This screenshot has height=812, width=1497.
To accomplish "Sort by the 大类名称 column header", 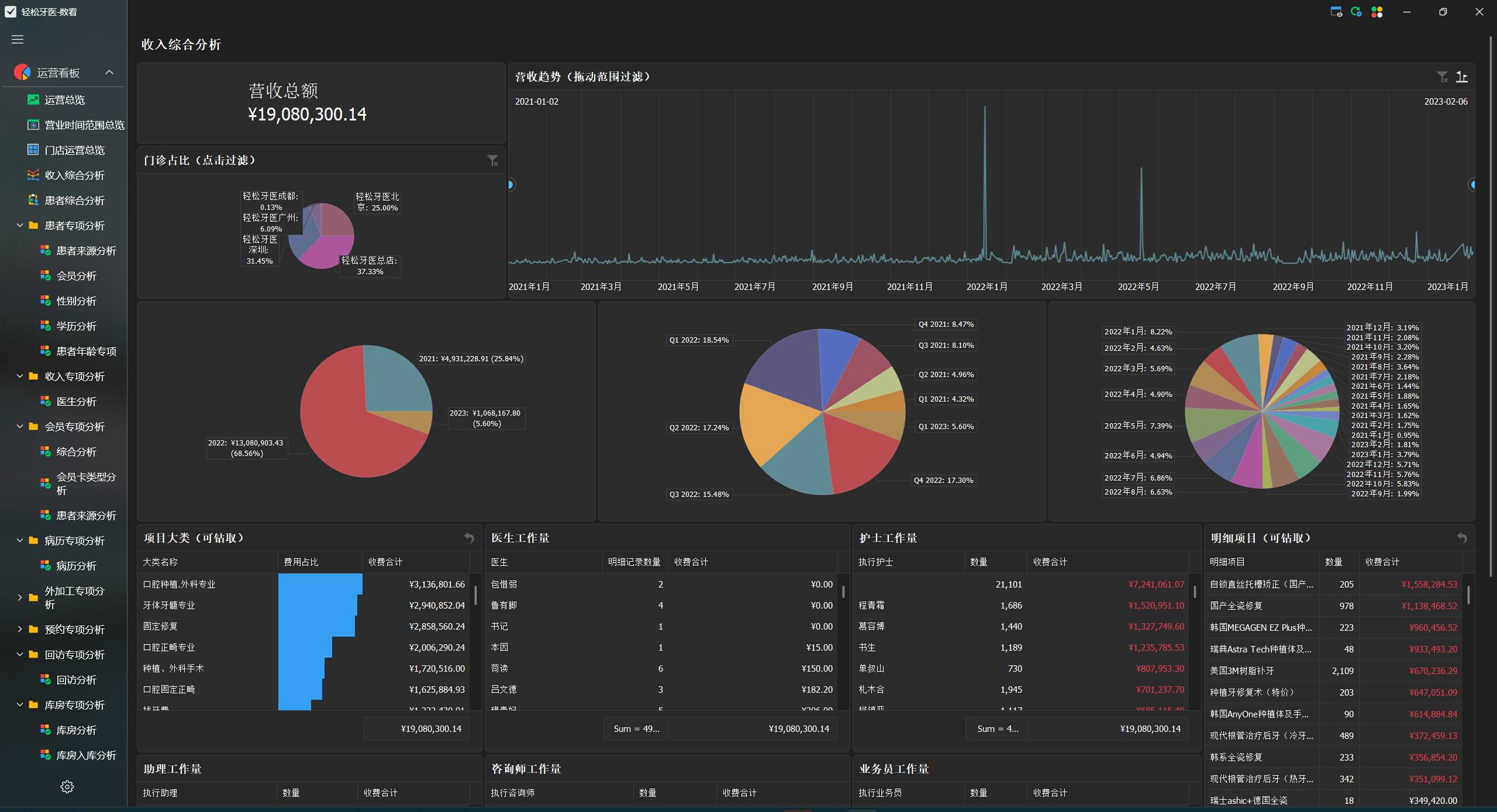I will 208,562.
